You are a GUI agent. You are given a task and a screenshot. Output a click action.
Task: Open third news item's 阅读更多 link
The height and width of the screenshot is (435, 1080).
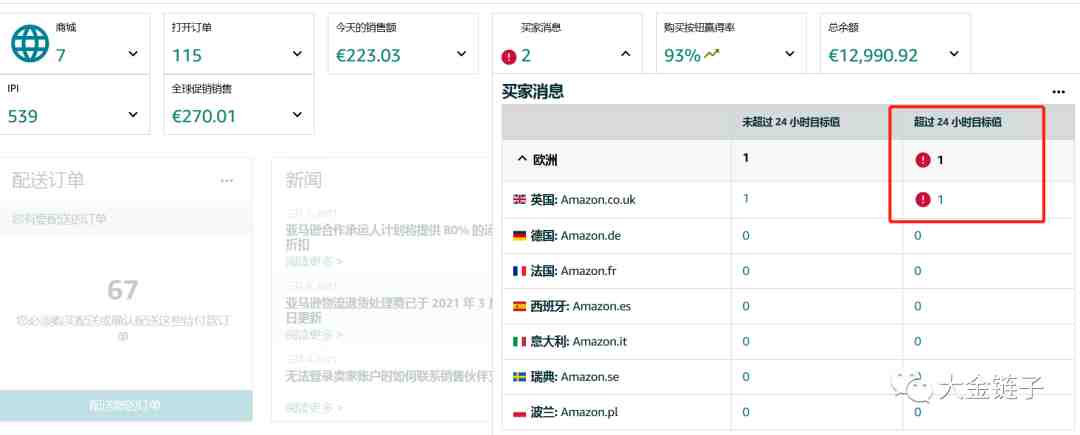314,407
